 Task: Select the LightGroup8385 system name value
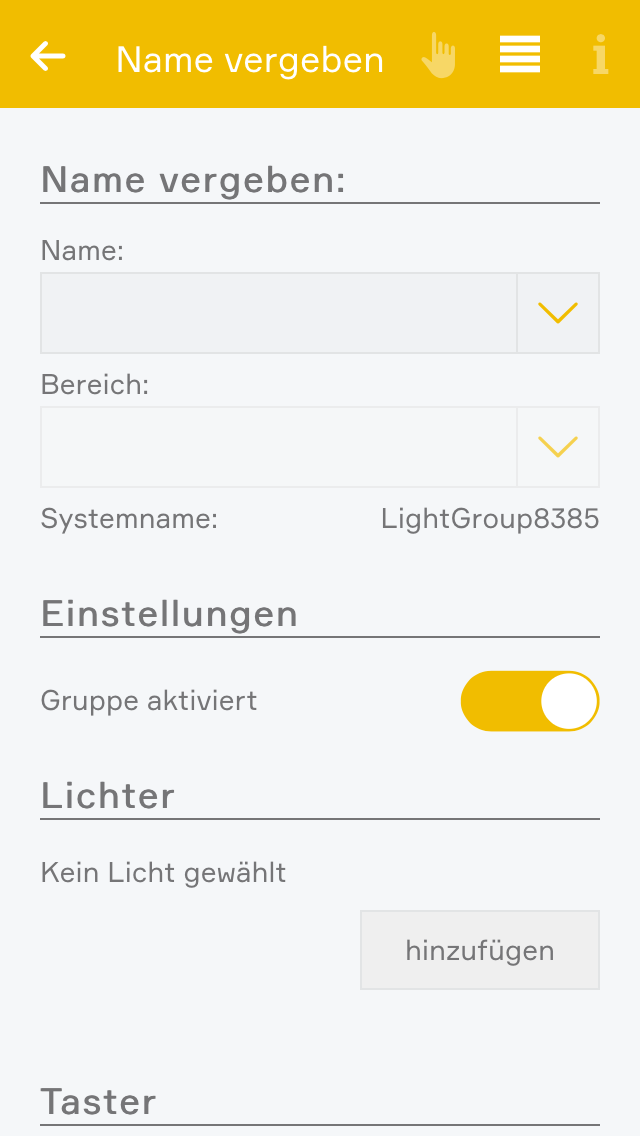(x=490, y=519)
